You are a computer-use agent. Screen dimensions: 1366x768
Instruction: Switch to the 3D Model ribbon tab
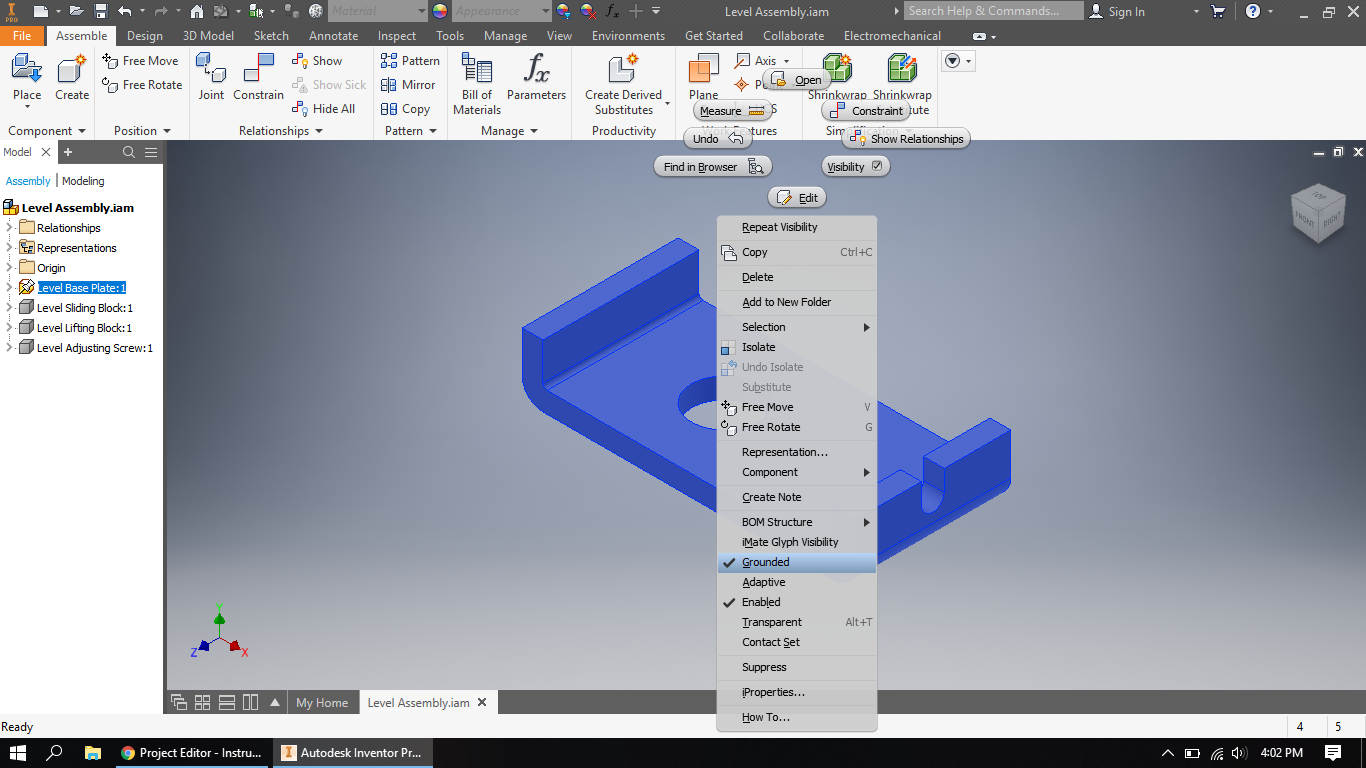[x=207, y=35]
